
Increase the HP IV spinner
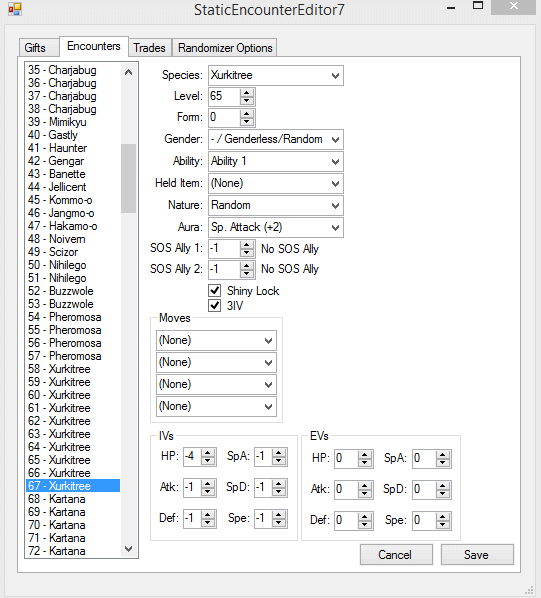point(208,453)
